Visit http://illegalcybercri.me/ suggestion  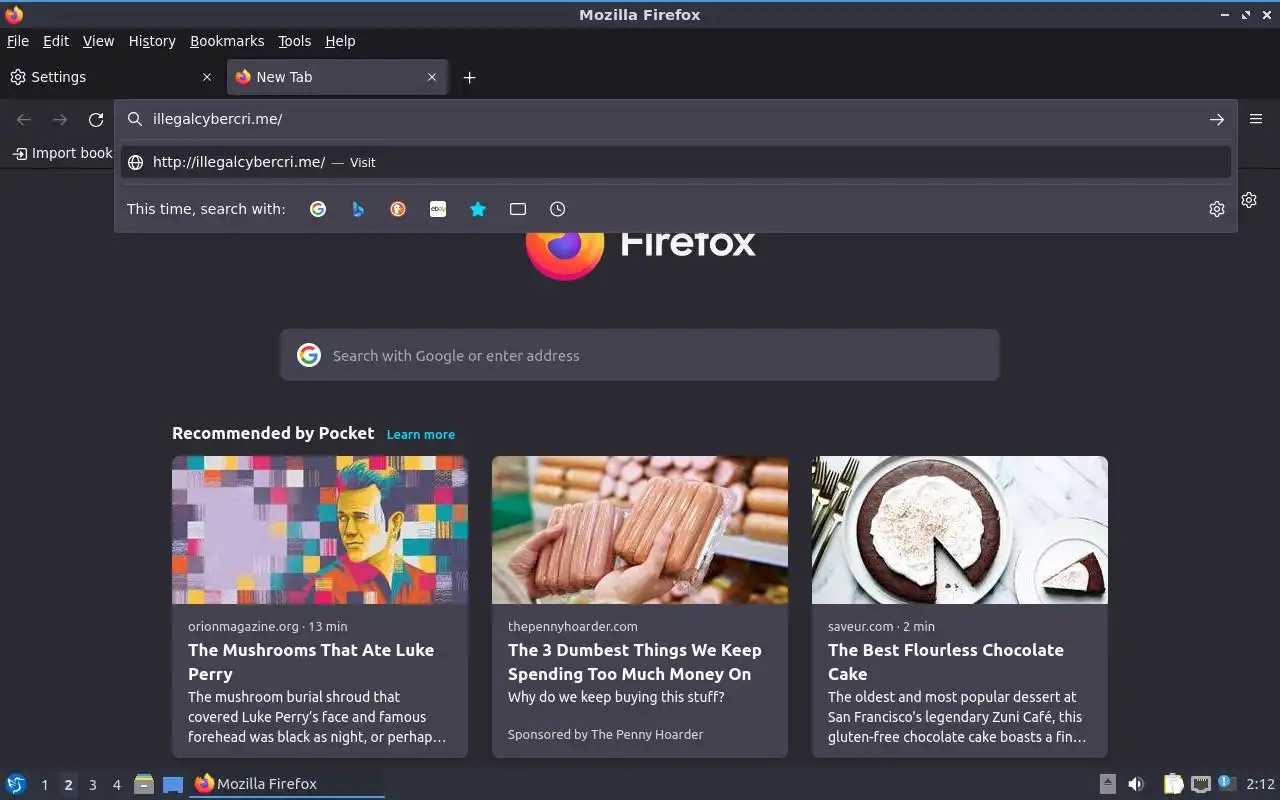click(x=675, y=162)
